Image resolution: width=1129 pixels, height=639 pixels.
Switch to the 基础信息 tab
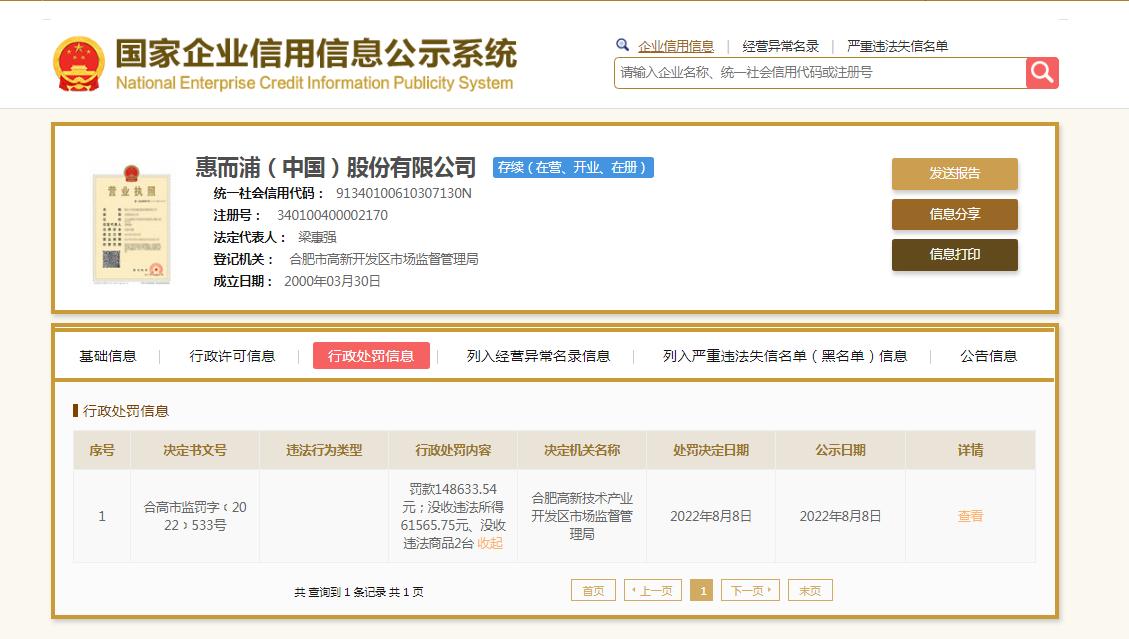(x=108, y=356)
